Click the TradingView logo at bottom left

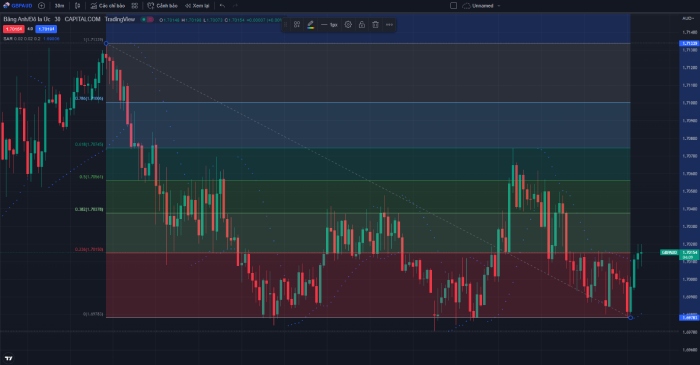8,358
